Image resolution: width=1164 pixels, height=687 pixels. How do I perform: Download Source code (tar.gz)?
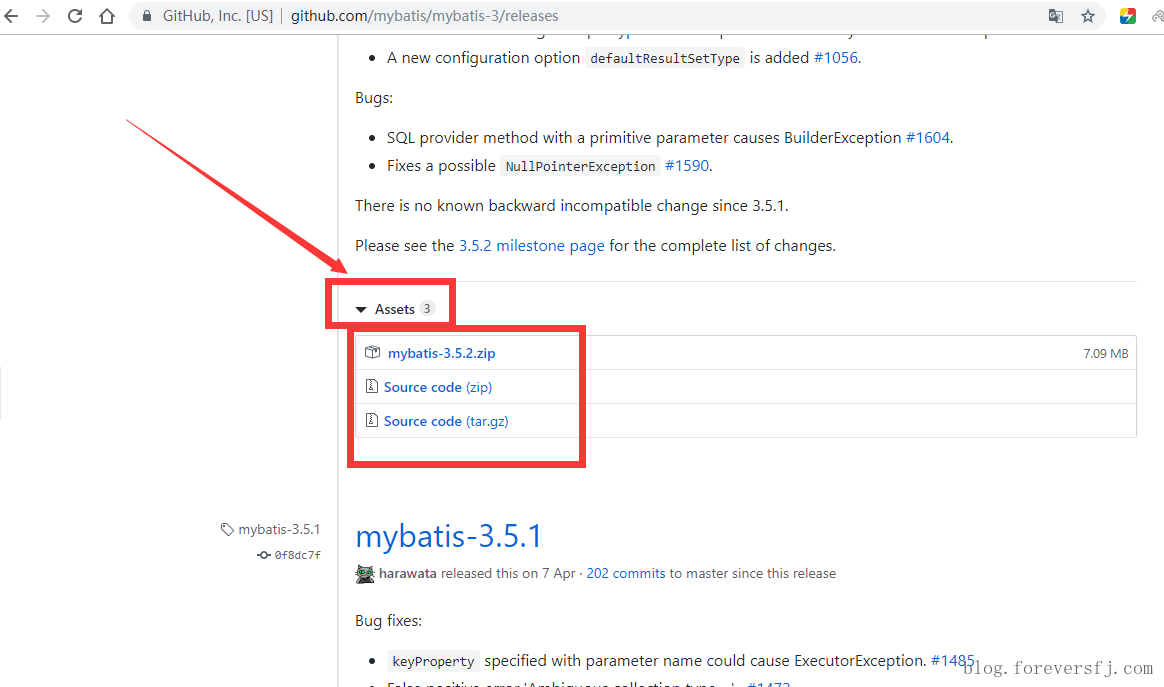click(x=445, y=421)
